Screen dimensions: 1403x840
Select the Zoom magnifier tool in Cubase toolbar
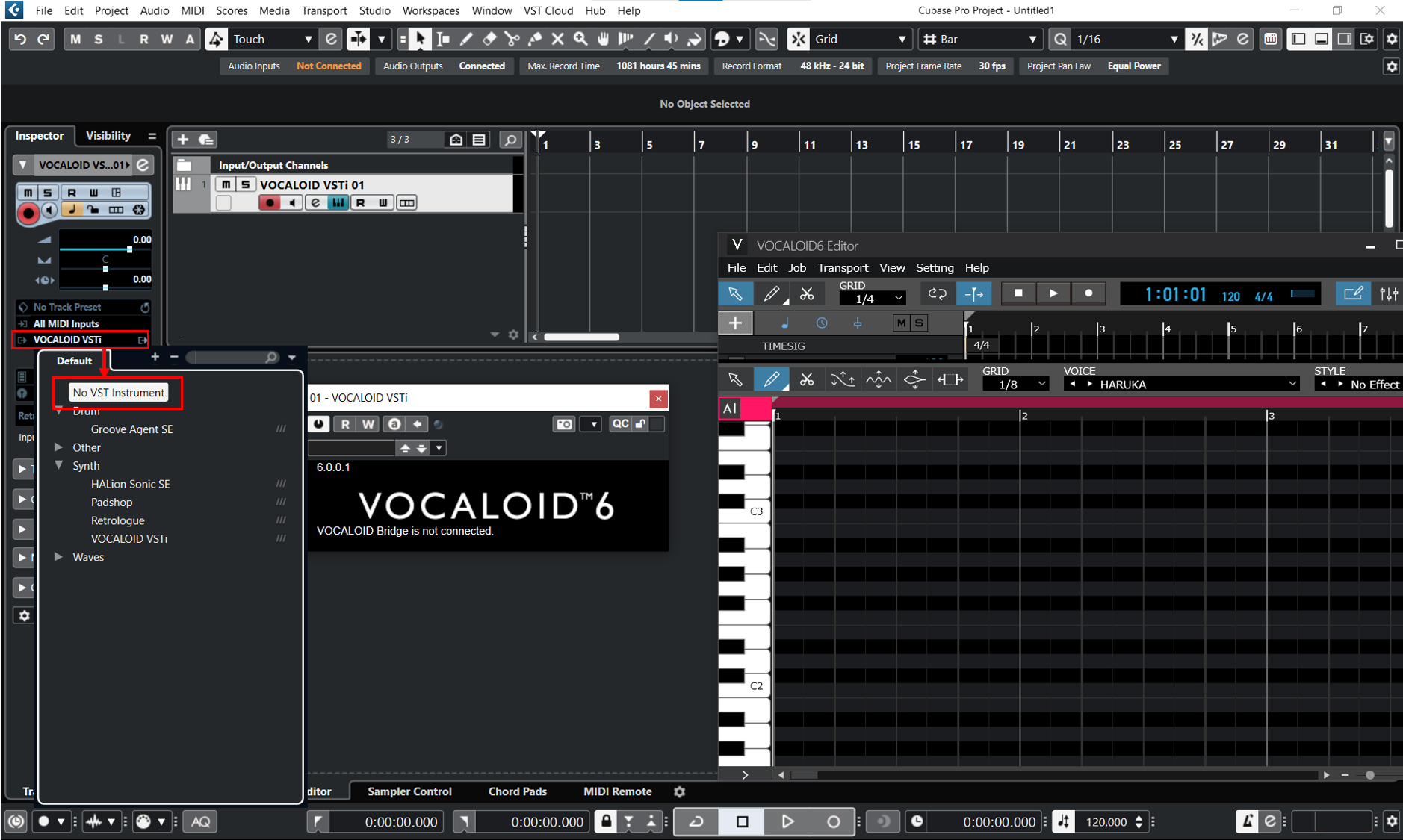coord(580,39)
